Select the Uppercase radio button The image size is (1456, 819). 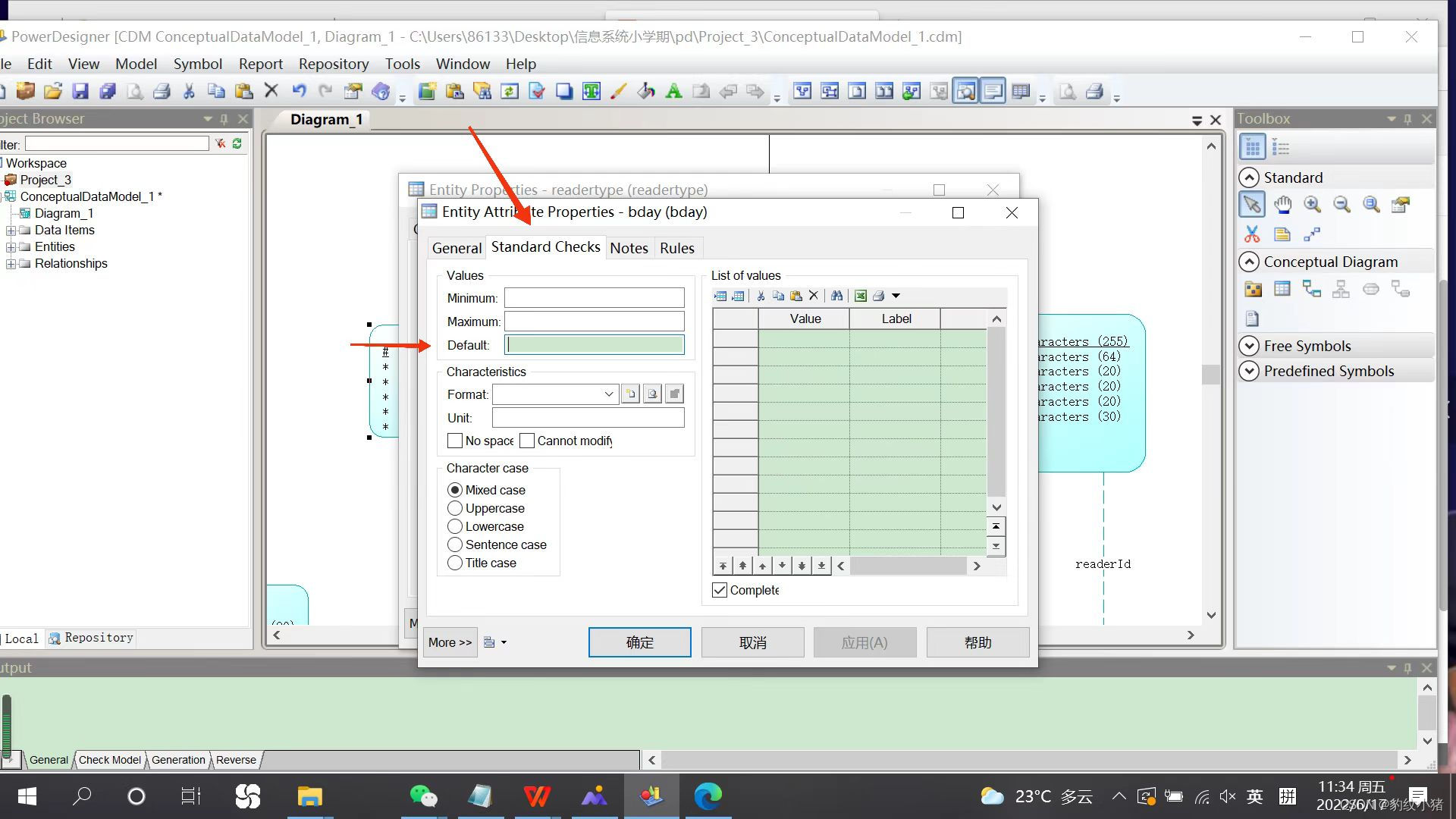point(455,508)
